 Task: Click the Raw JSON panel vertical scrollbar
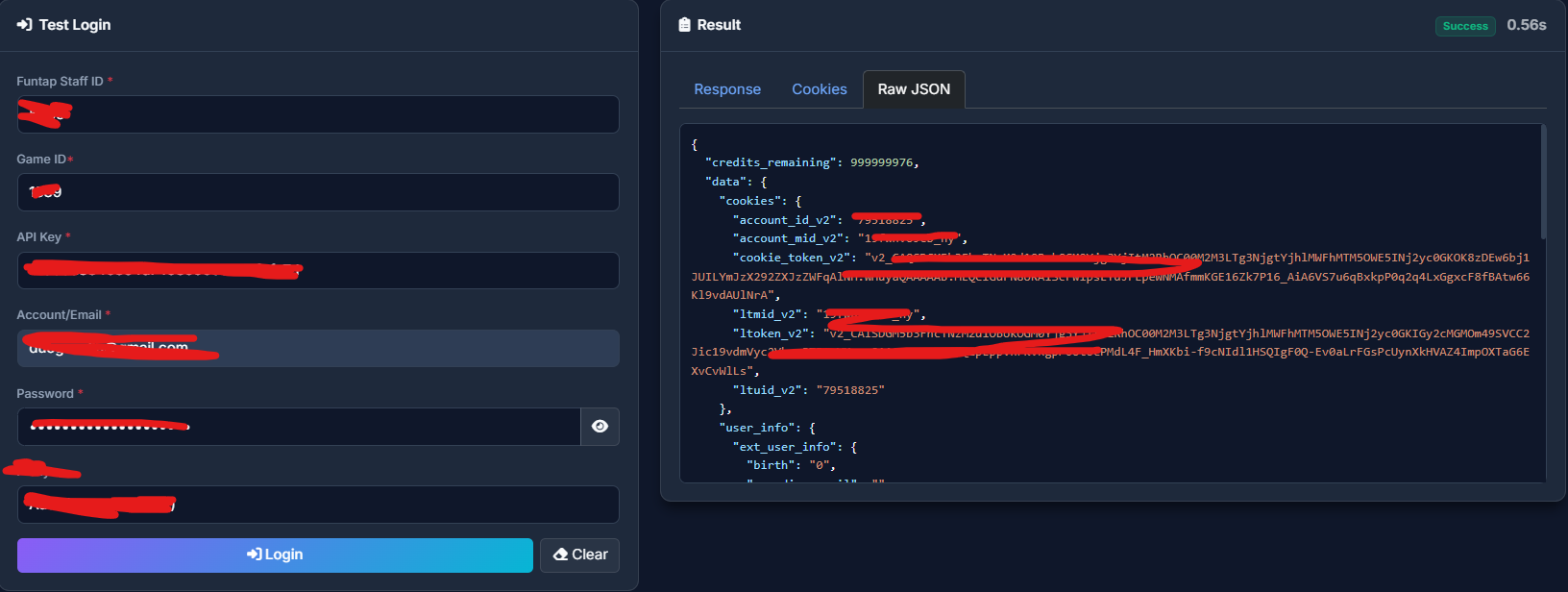coord(1543,183)
